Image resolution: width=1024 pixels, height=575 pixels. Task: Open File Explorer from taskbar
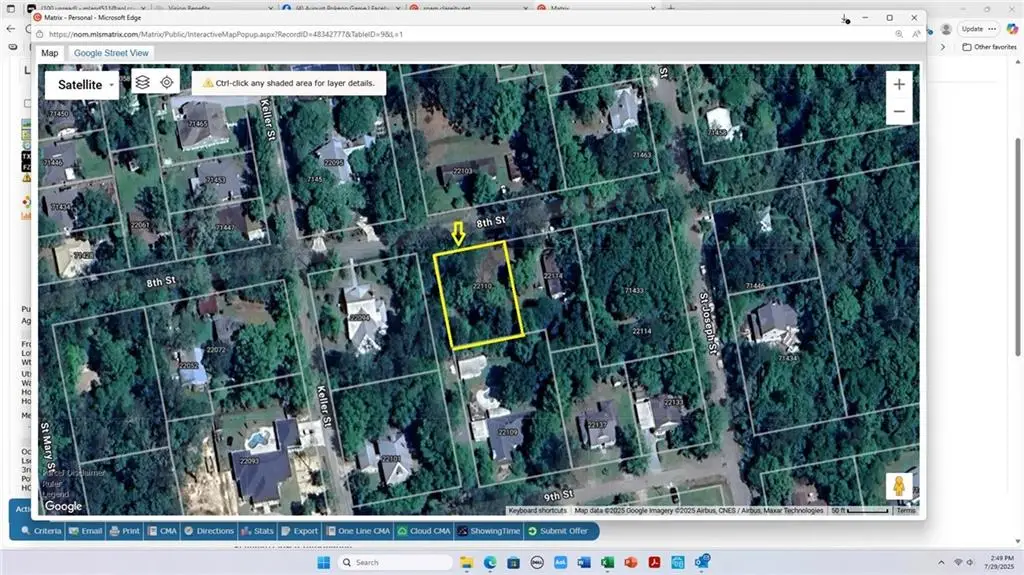coord(466,562)
